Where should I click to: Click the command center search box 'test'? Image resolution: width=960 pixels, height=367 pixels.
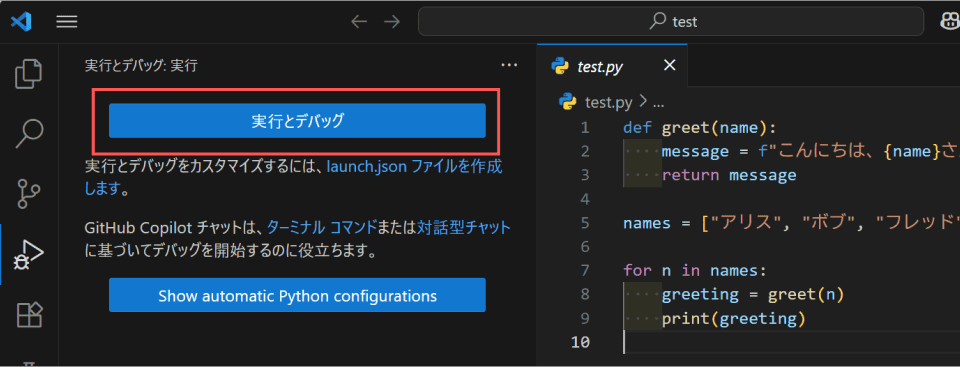[670, 22]
